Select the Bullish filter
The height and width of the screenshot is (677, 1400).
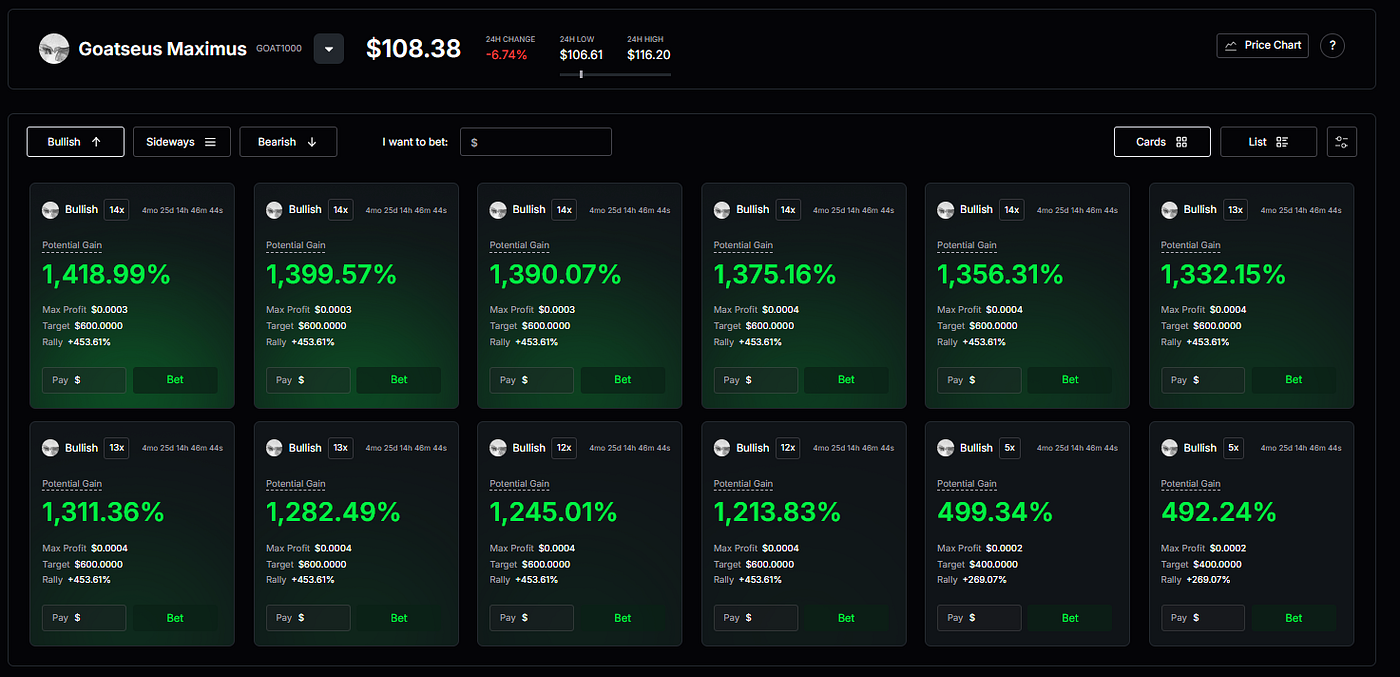[x=76, y=142]
